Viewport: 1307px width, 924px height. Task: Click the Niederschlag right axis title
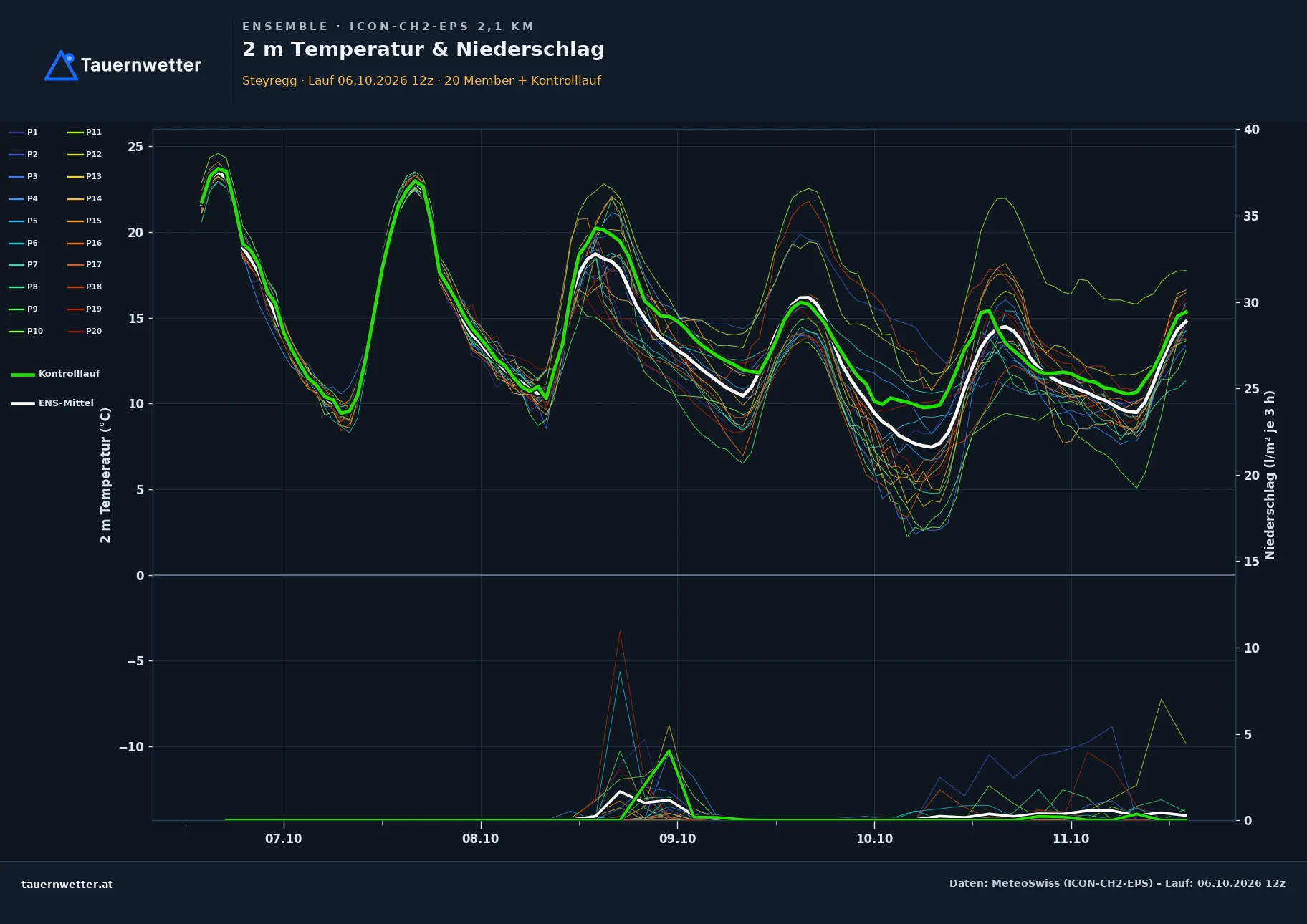tap(1270, 475)
